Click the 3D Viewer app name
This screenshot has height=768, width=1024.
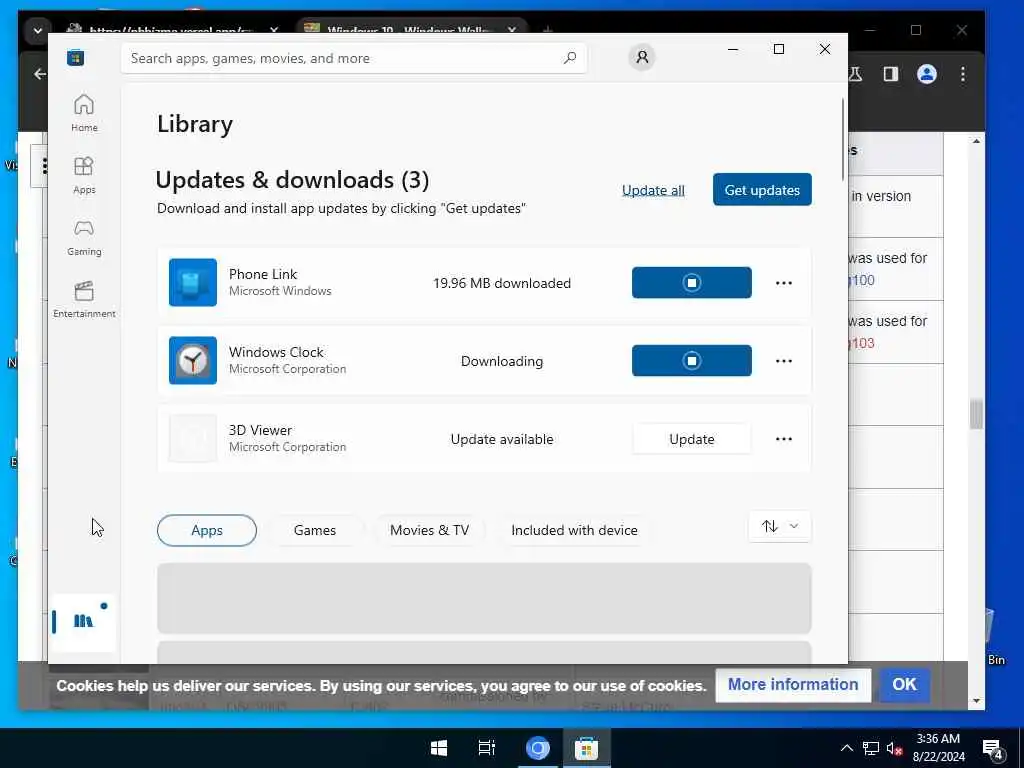tap(261, 430)
